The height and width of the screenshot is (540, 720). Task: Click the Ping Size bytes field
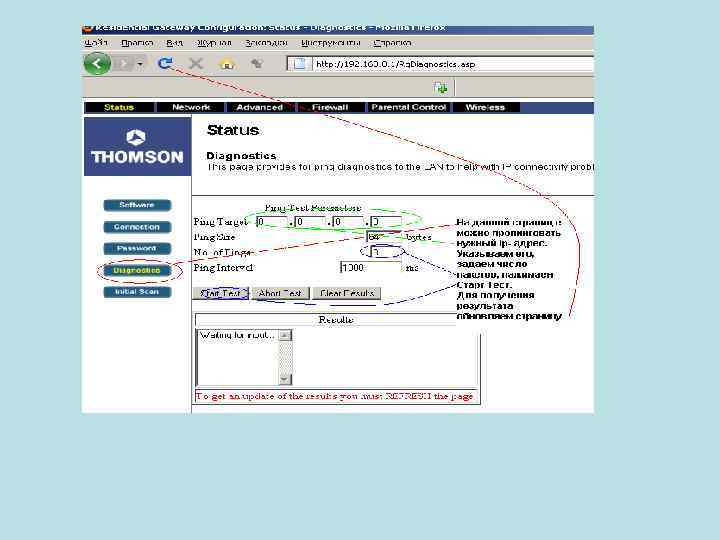click(384, 237)
